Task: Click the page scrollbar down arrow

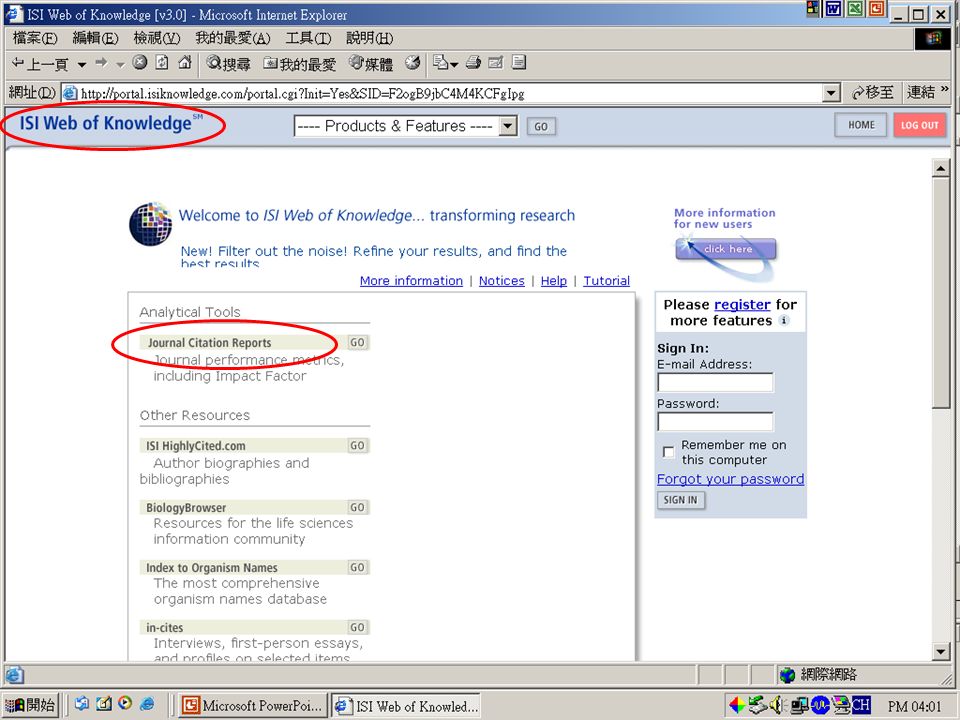Action: tap(941, 651)
